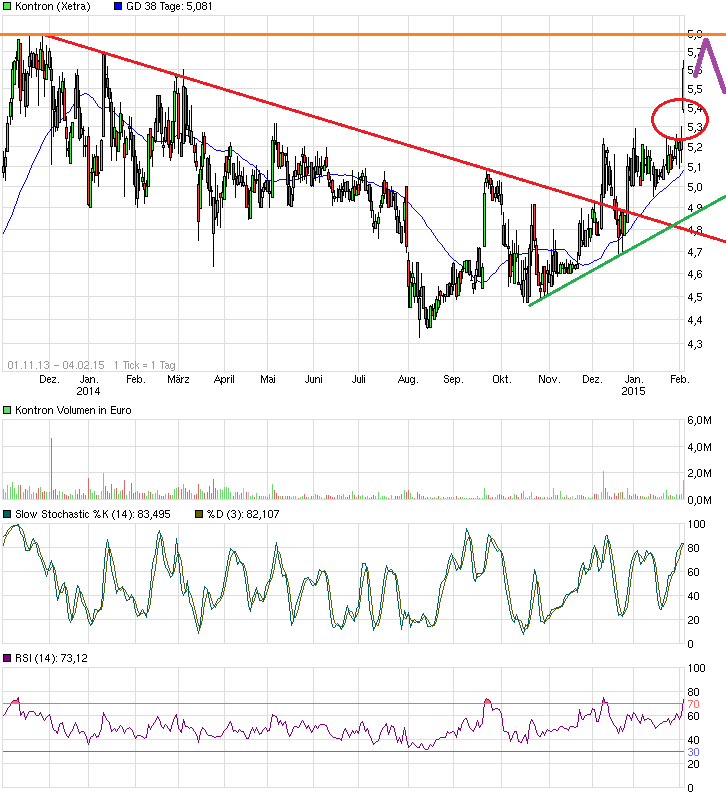Image resolution: width=726 pixels, height=796 pixels.
Task: Click the '6,0M' volume axis value
Action: 700,420
